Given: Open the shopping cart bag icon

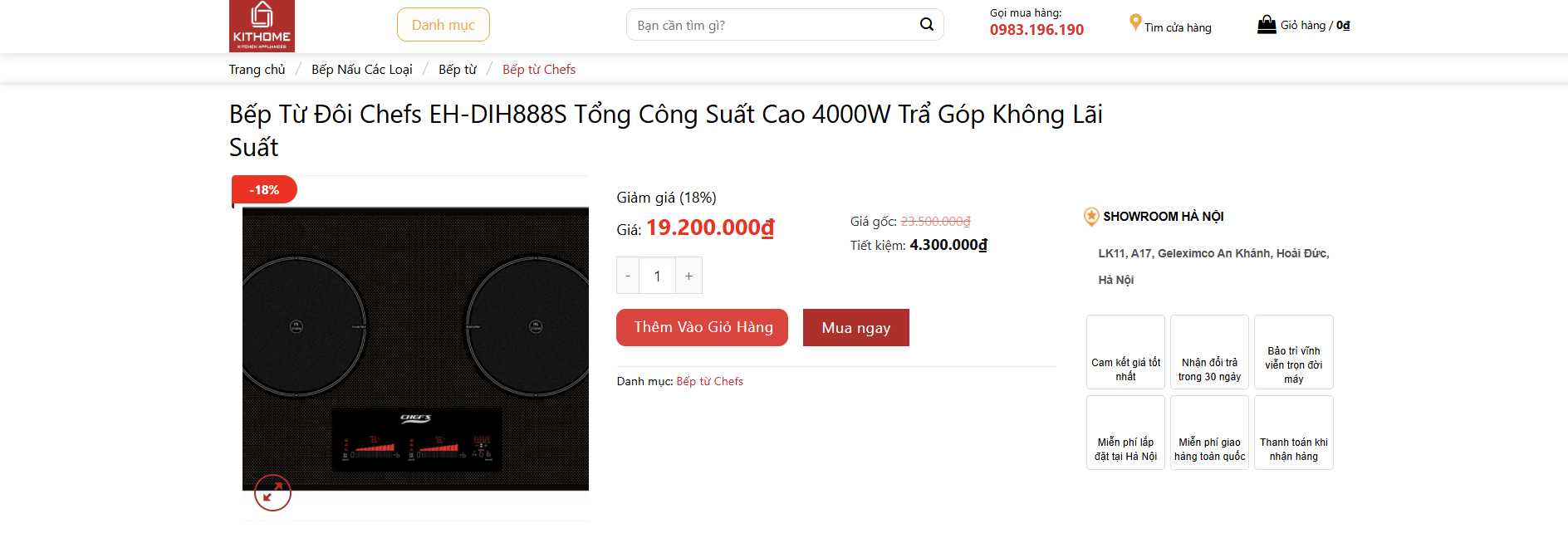Looking at the screenshot, I should [1266, 25].
